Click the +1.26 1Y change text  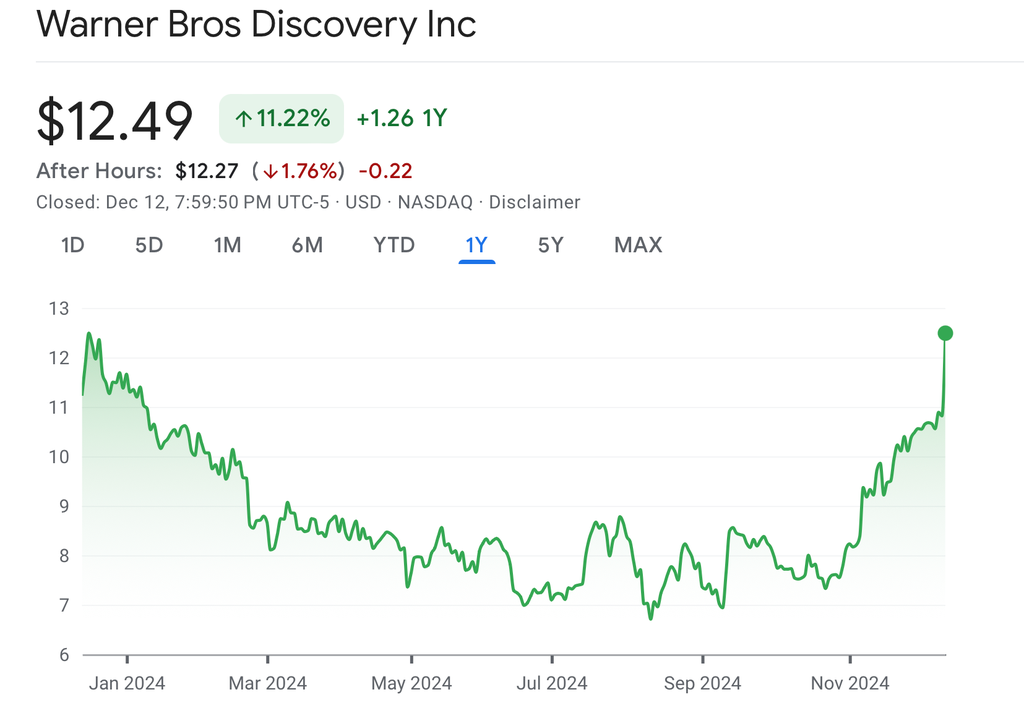tap(402, 118)
